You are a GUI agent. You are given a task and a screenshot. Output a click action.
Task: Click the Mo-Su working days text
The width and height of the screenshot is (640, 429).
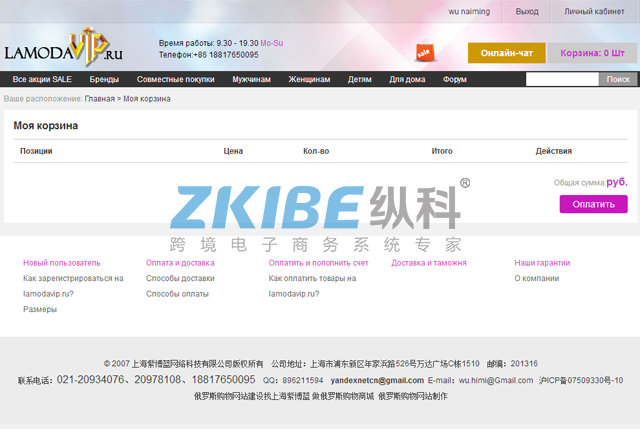pyautogui.click(x=272, y=43)
